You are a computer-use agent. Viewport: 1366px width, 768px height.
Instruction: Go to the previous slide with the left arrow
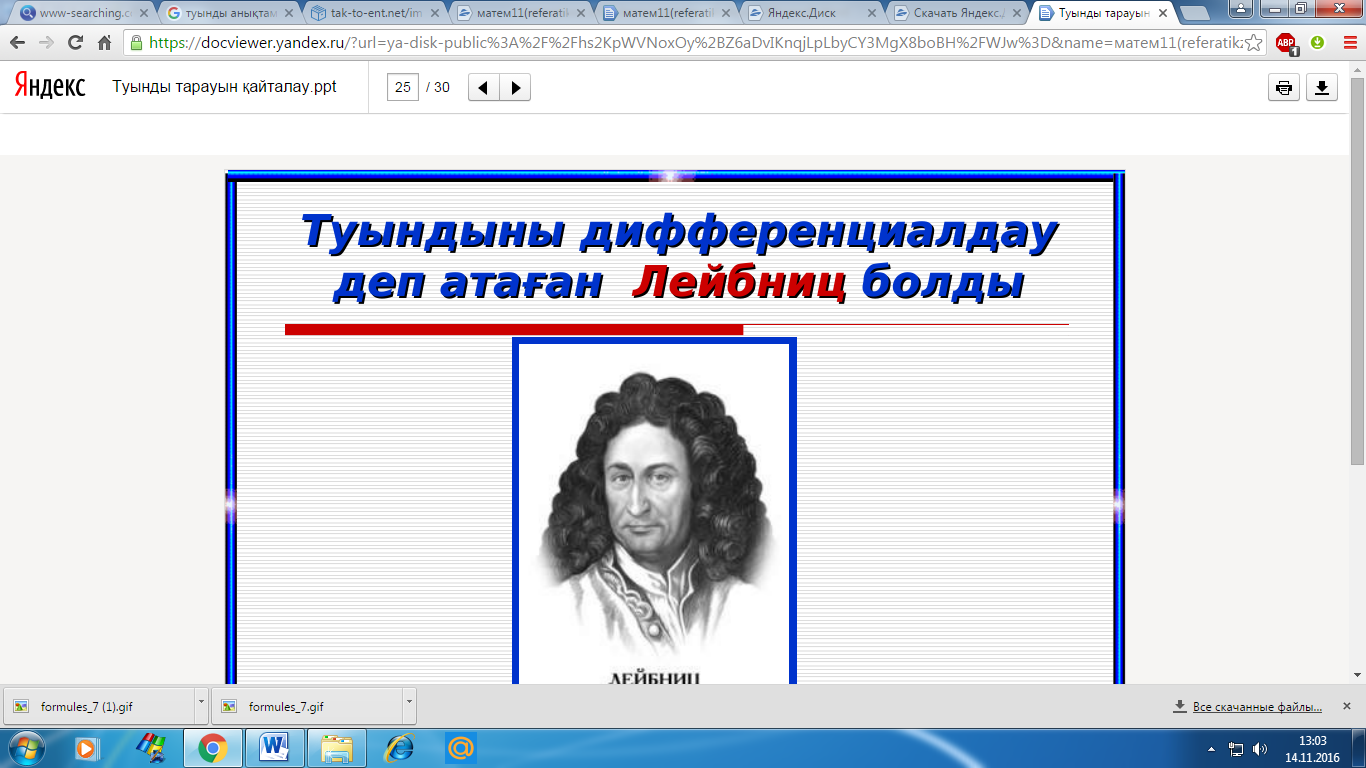[484, 87]
